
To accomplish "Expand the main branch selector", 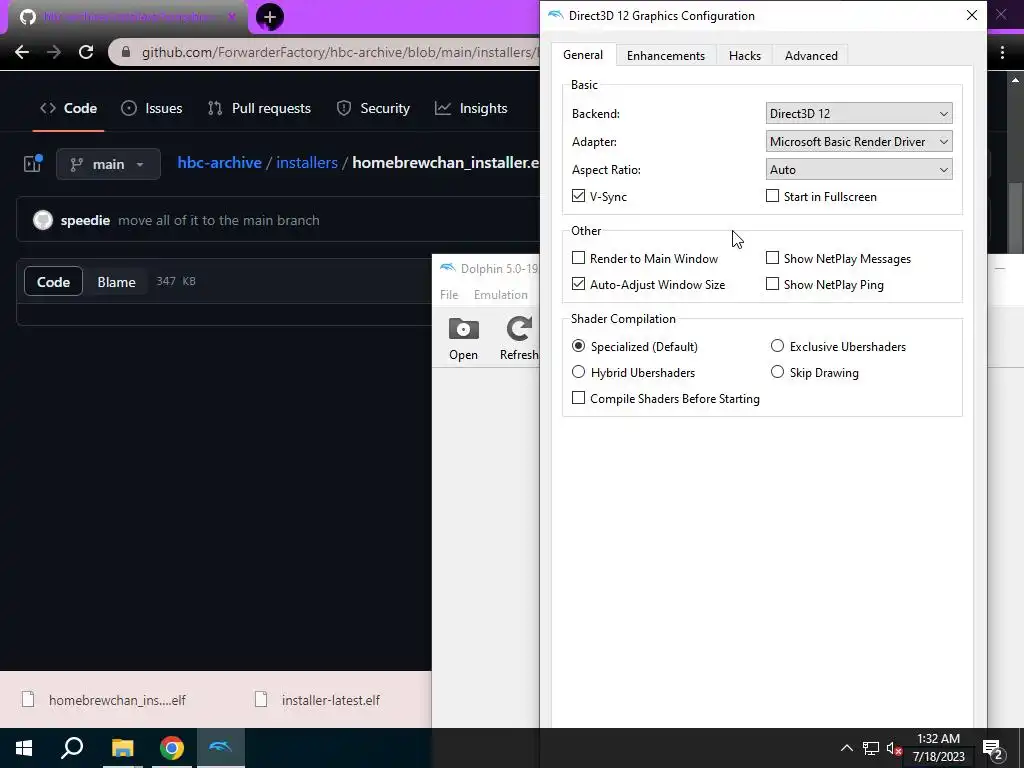I will coord(108,164).
